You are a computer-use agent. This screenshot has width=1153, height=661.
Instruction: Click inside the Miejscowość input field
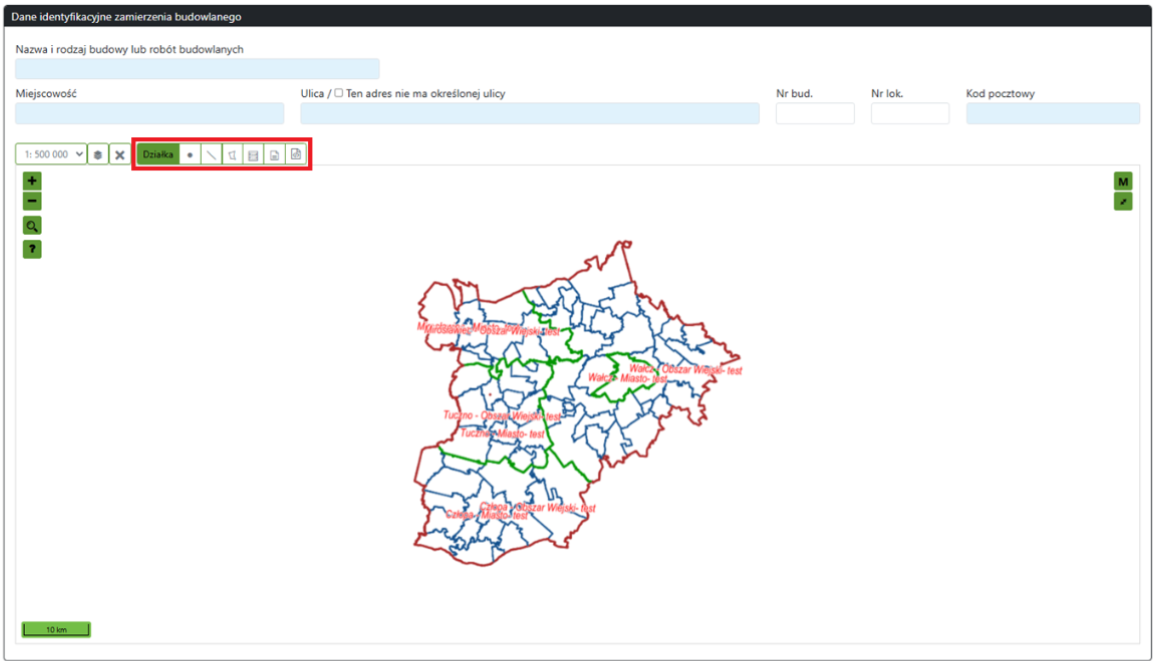tap(148, 113)
